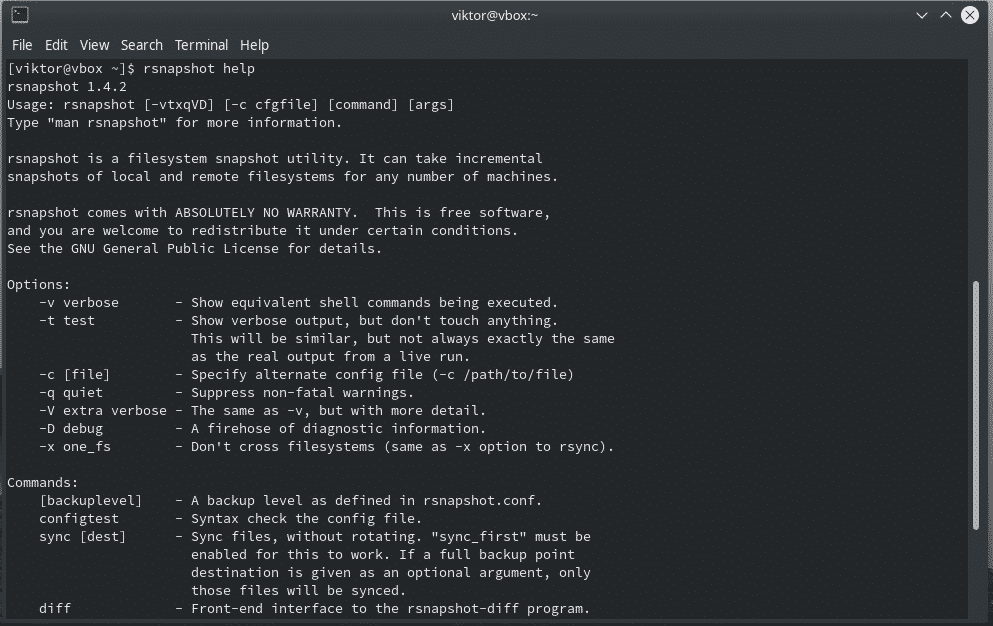
Task: Close the terminal with the X button
Action: pos(970,15)
